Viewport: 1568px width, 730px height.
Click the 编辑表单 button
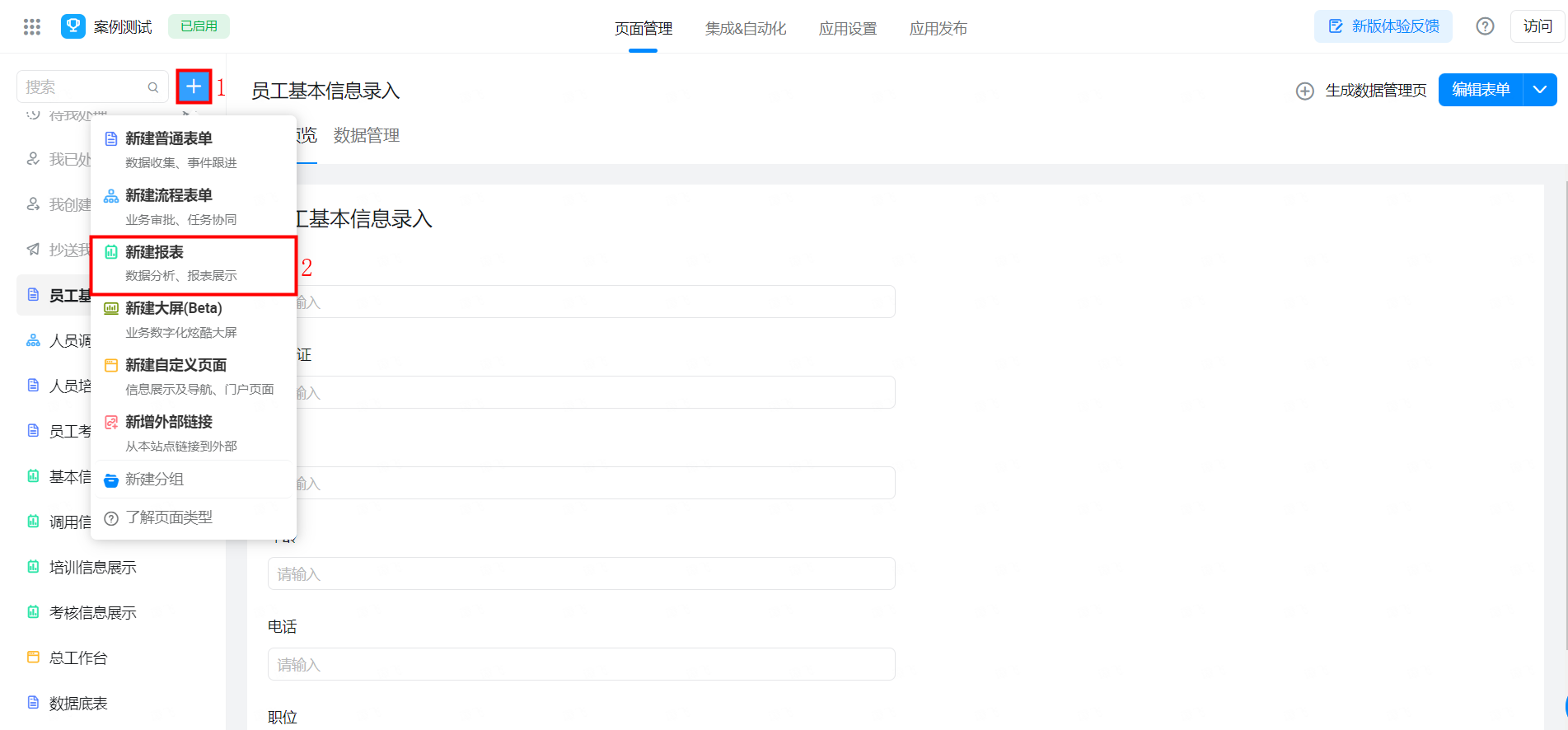point(1481,90)
